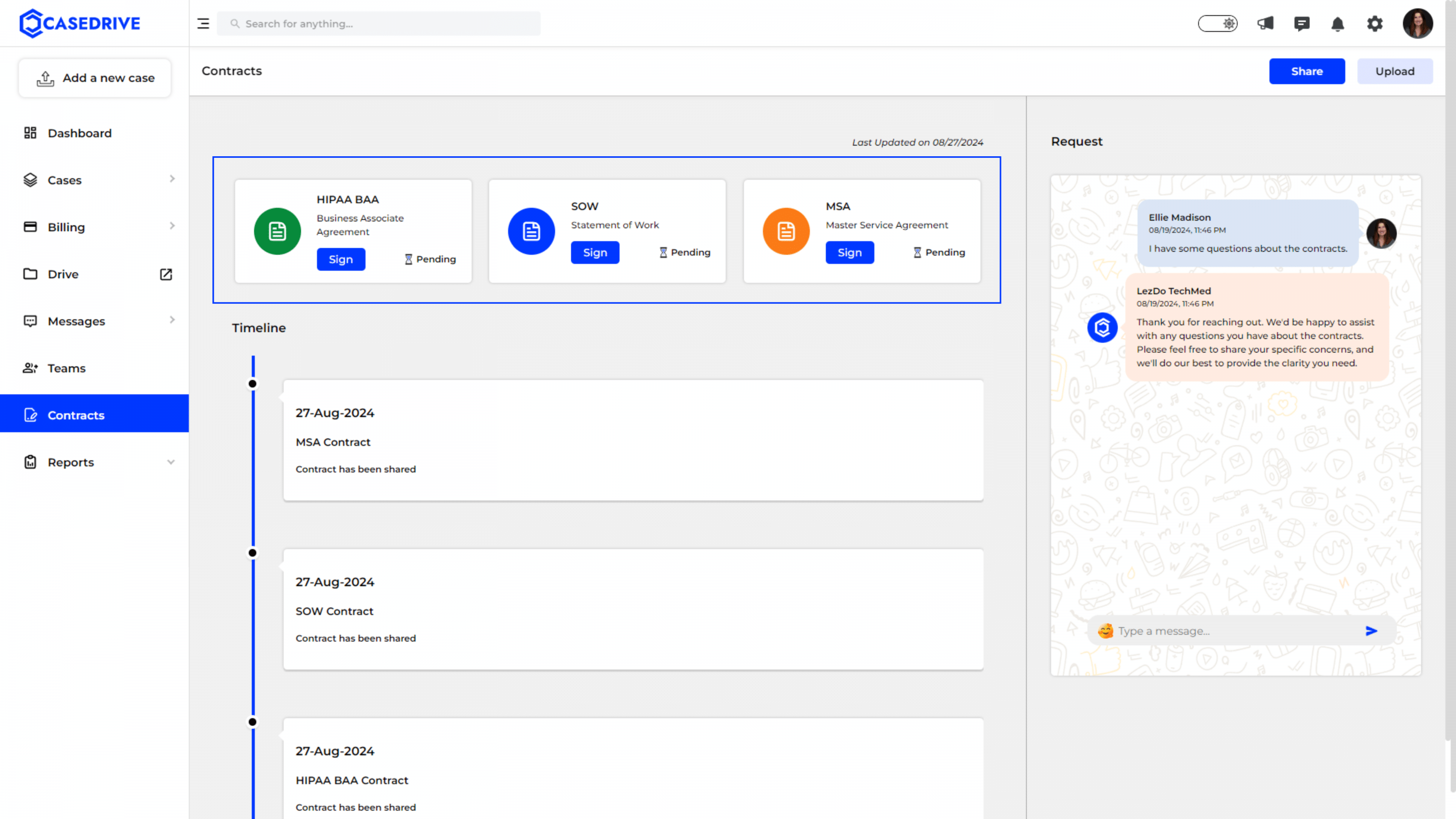1456x819 pixels.
Task: Click the Cases layers icon
Action: click(30, 180)
